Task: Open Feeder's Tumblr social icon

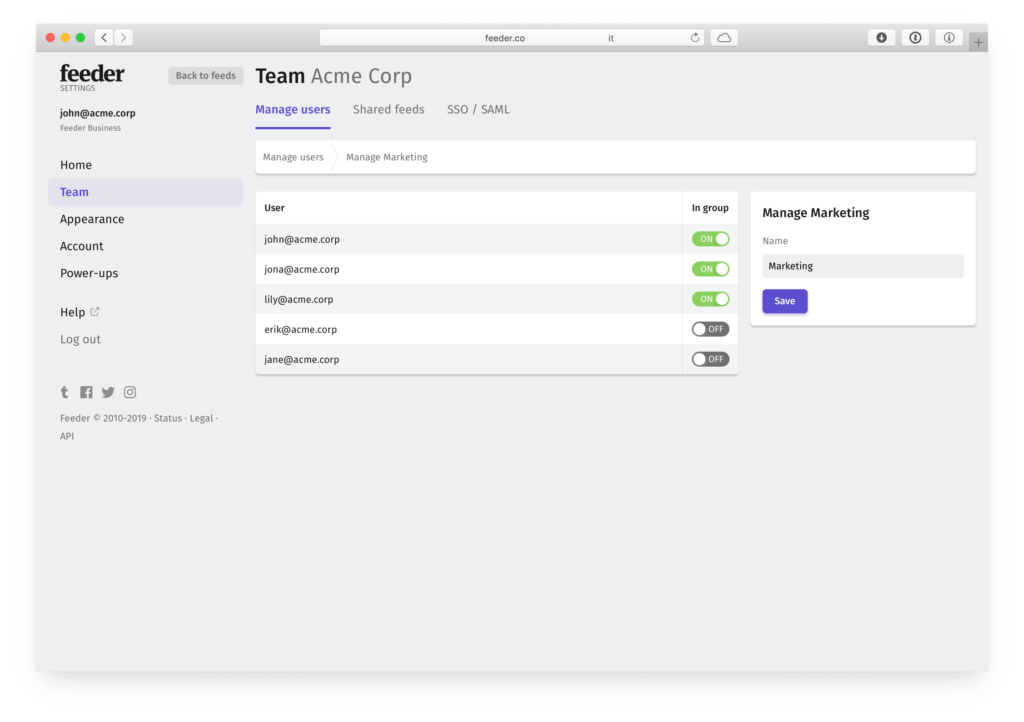Action: coord(64,392)
